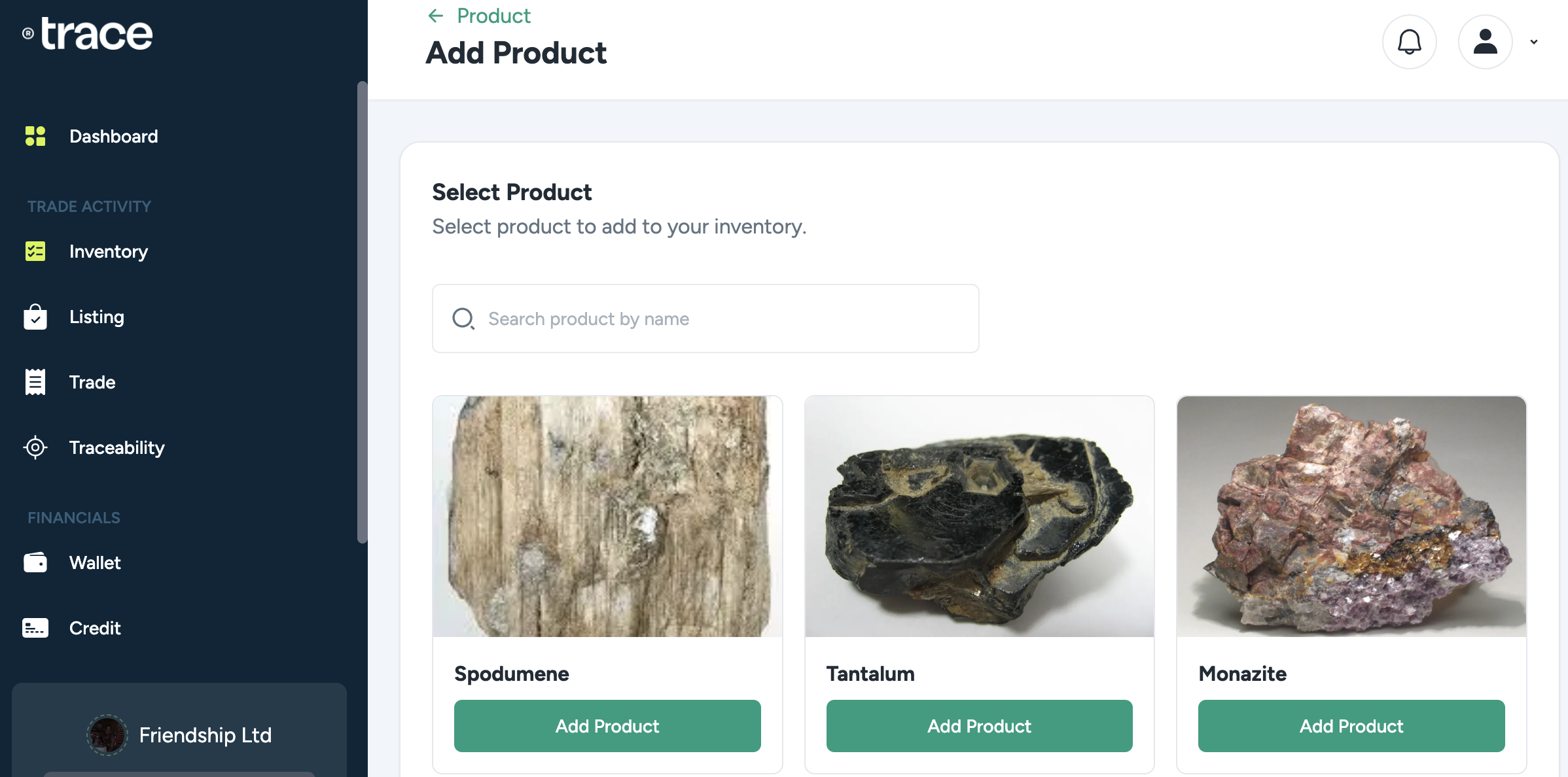The width and height of the screenshot is (1568, 777).
Task: Click the Listing shopping bag icon
Action: tap(35, 317)
